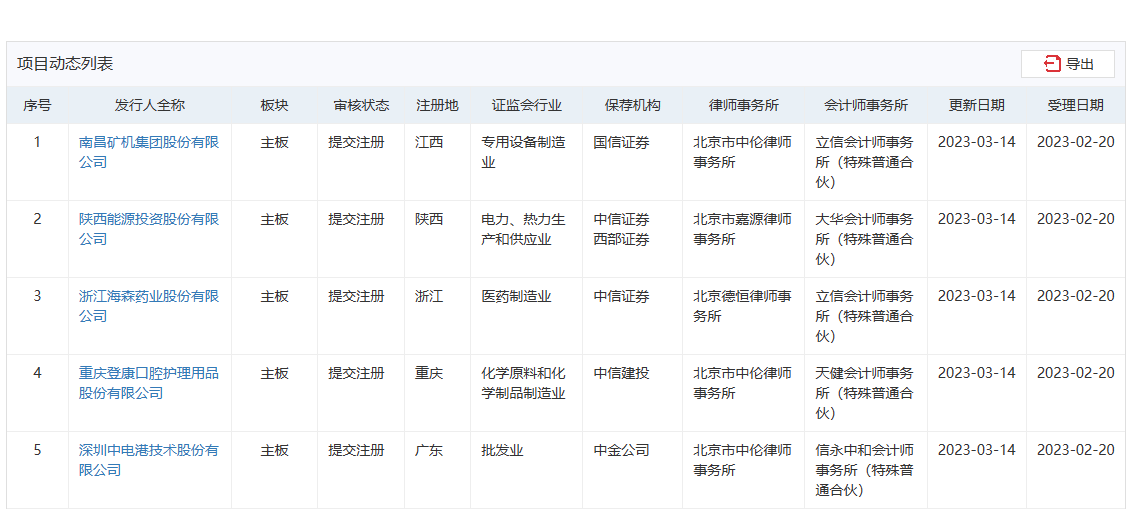Click the 更新日期 column header
This screenshot has height=532, width=1142.
coord(976,105)
